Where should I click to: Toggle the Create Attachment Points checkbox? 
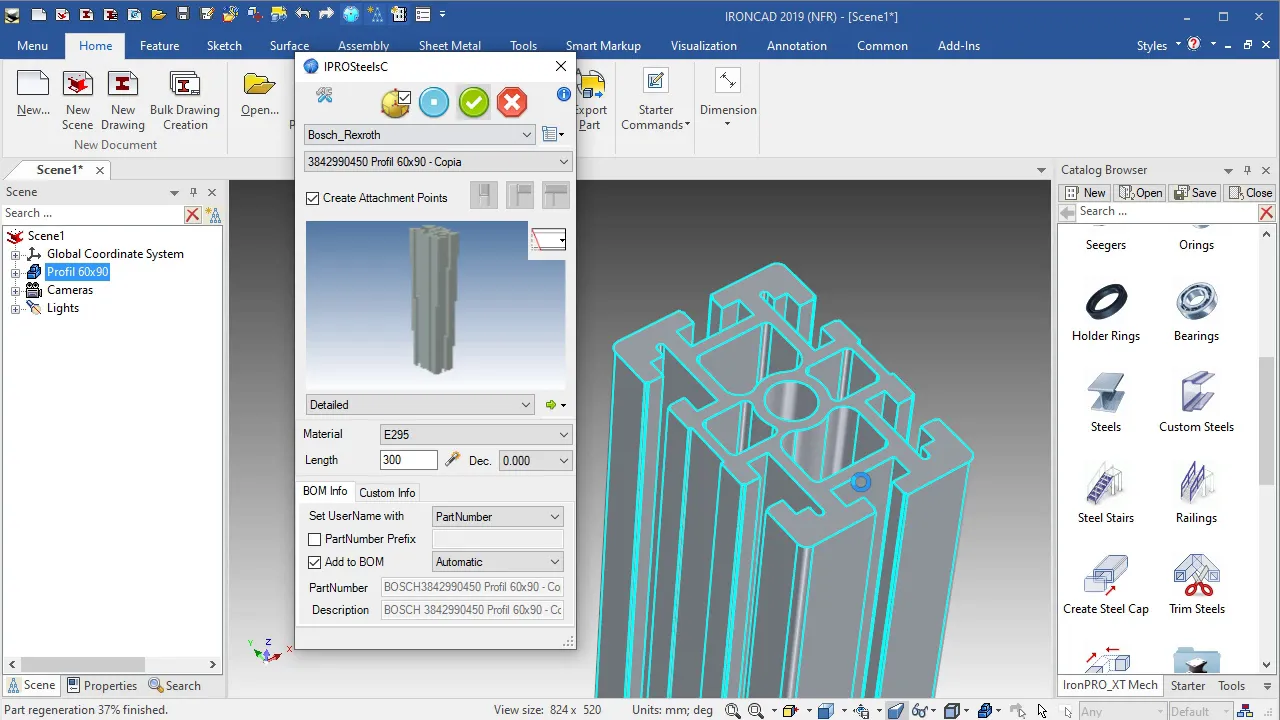[313, 198]
